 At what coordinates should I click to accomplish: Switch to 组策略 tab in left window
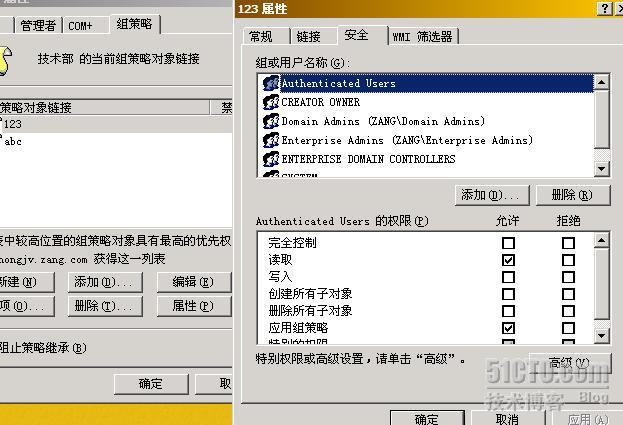[x=135, y=24]
